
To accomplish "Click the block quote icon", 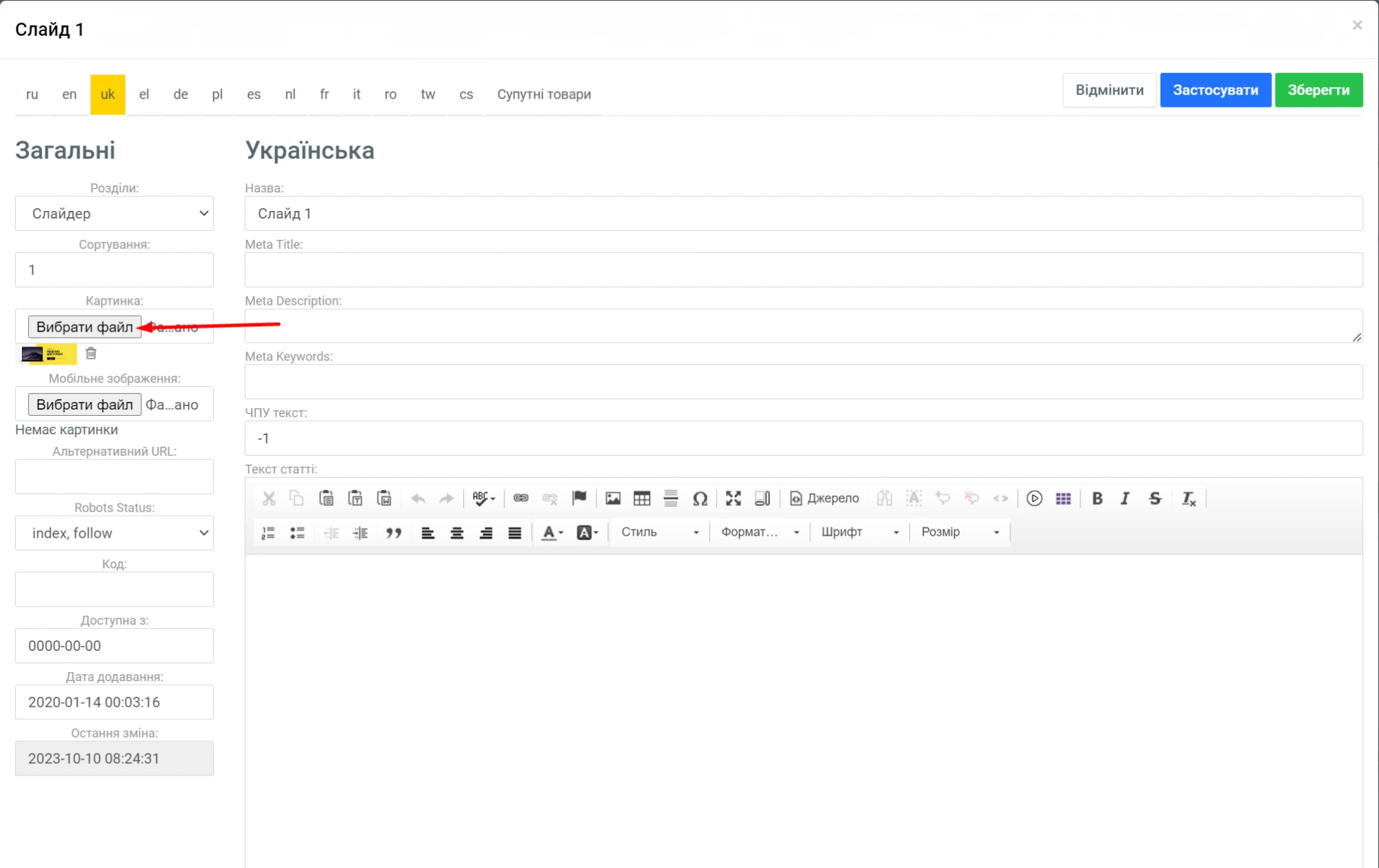I will pyautogui.click(x=394, y=532).
